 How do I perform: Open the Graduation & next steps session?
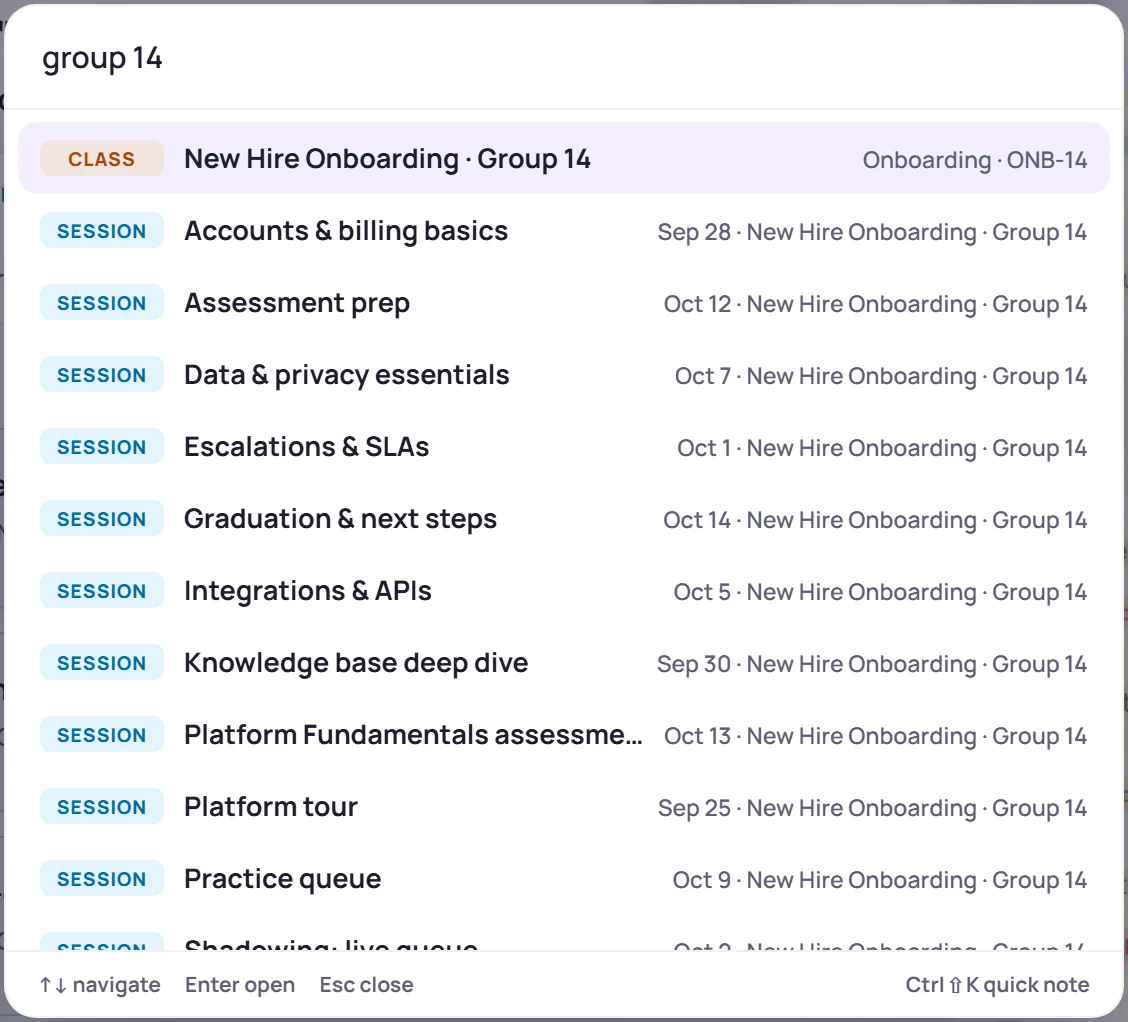tap(563, 519)
